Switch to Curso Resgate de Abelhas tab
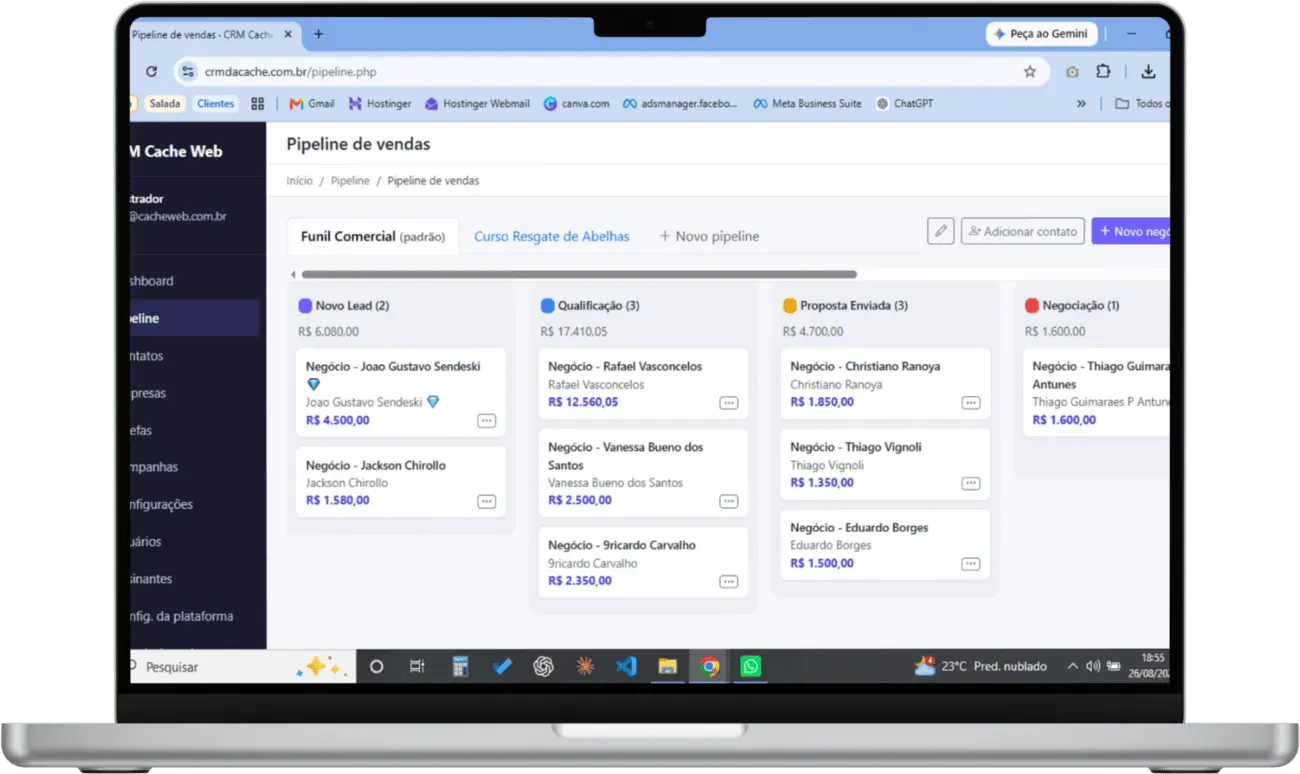 [x=552, y=237]
